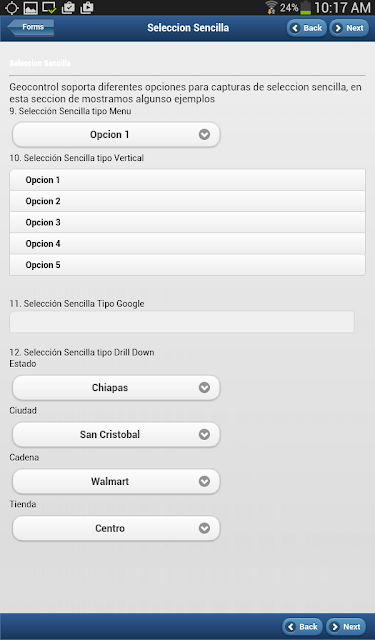
Task: Open the San Cristobal ciudad dropdown
Action: coord(116,434)
